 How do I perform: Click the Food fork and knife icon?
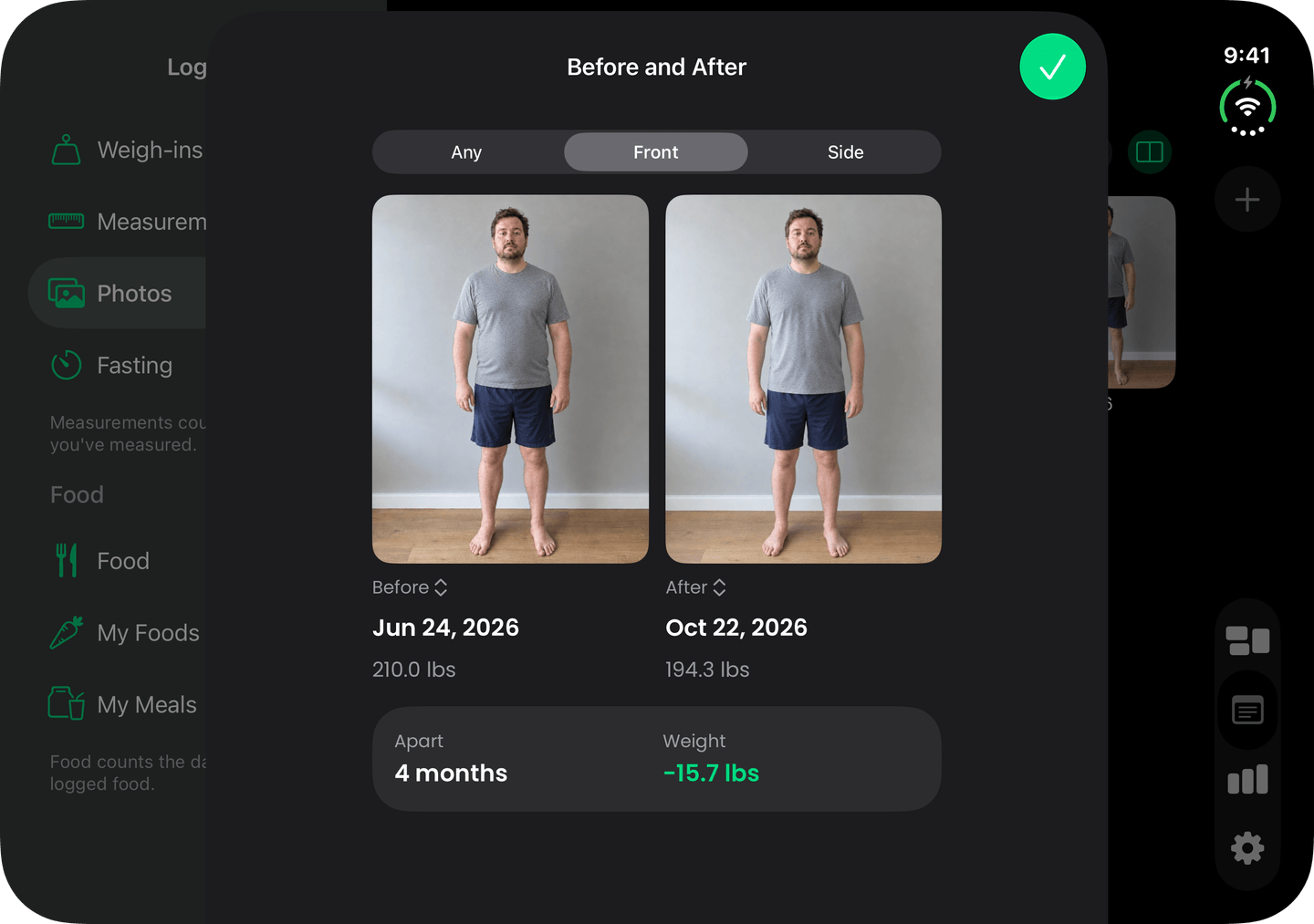[x=66, y=560]
